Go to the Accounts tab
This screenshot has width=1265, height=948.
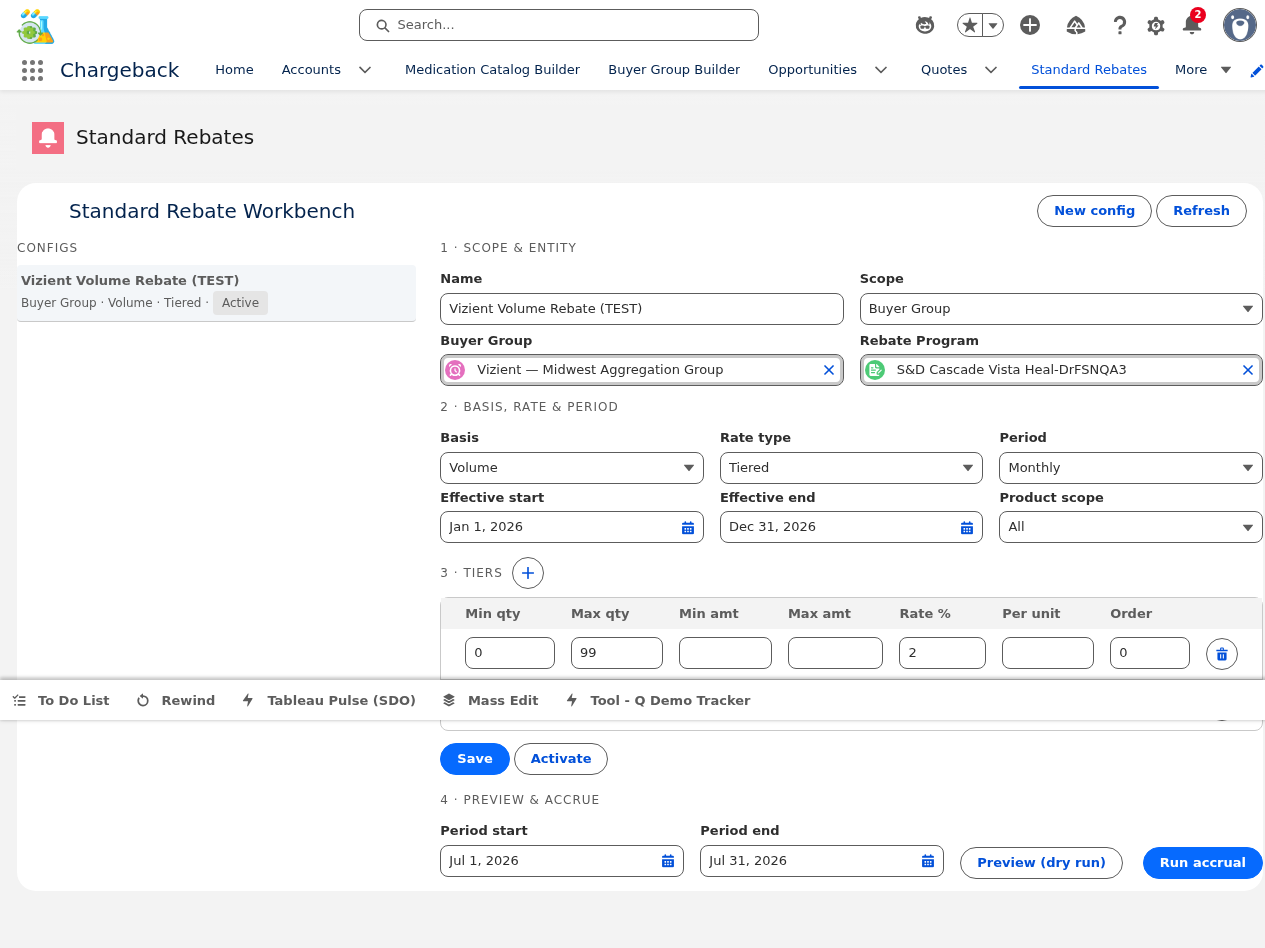(x=311, y=70)
